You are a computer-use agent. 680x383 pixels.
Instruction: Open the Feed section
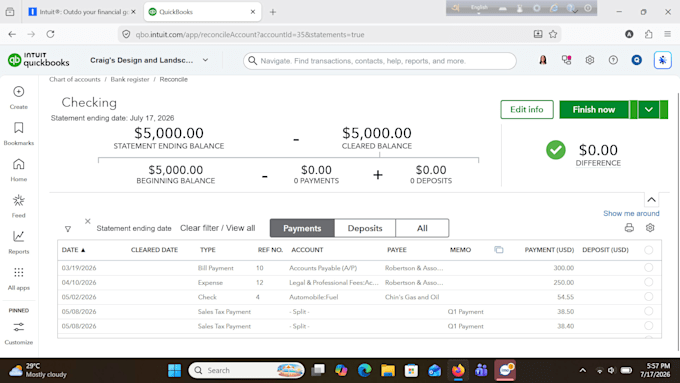click(x=19, y=206)
